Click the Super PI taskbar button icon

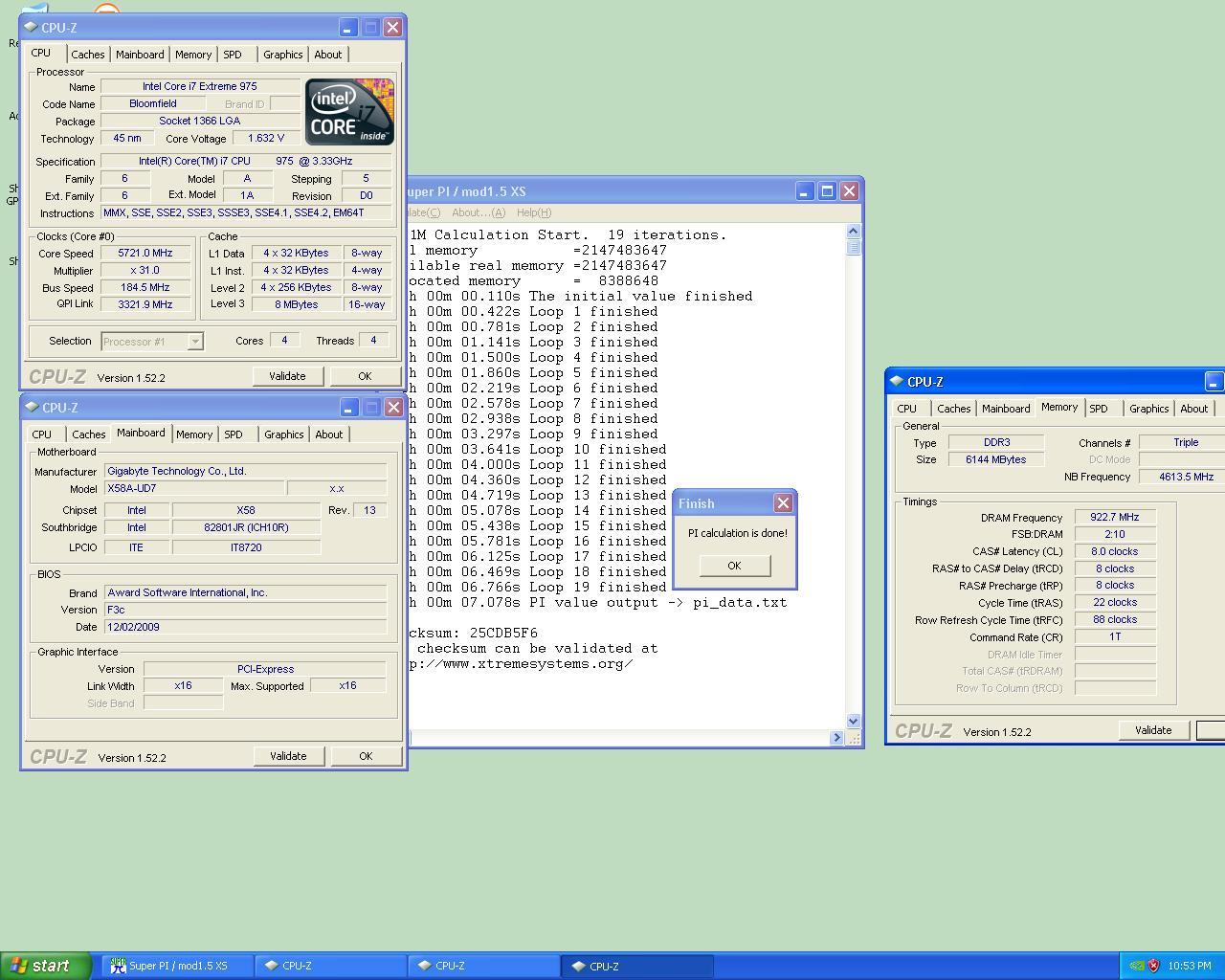[x=118, y=966]
